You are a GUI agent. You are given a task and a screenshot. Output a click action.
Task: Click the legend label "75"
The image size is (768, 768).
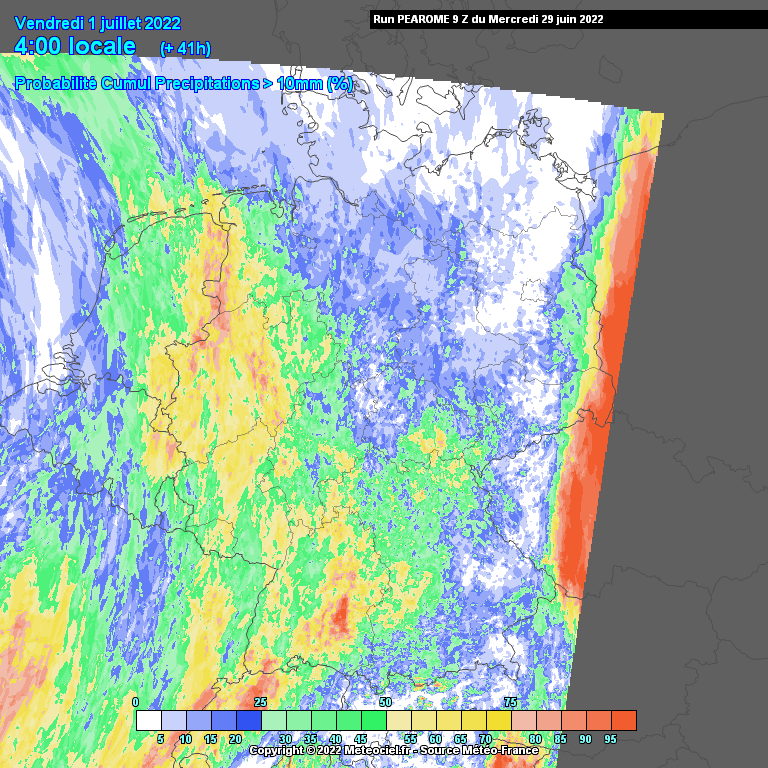click(510, 703)
